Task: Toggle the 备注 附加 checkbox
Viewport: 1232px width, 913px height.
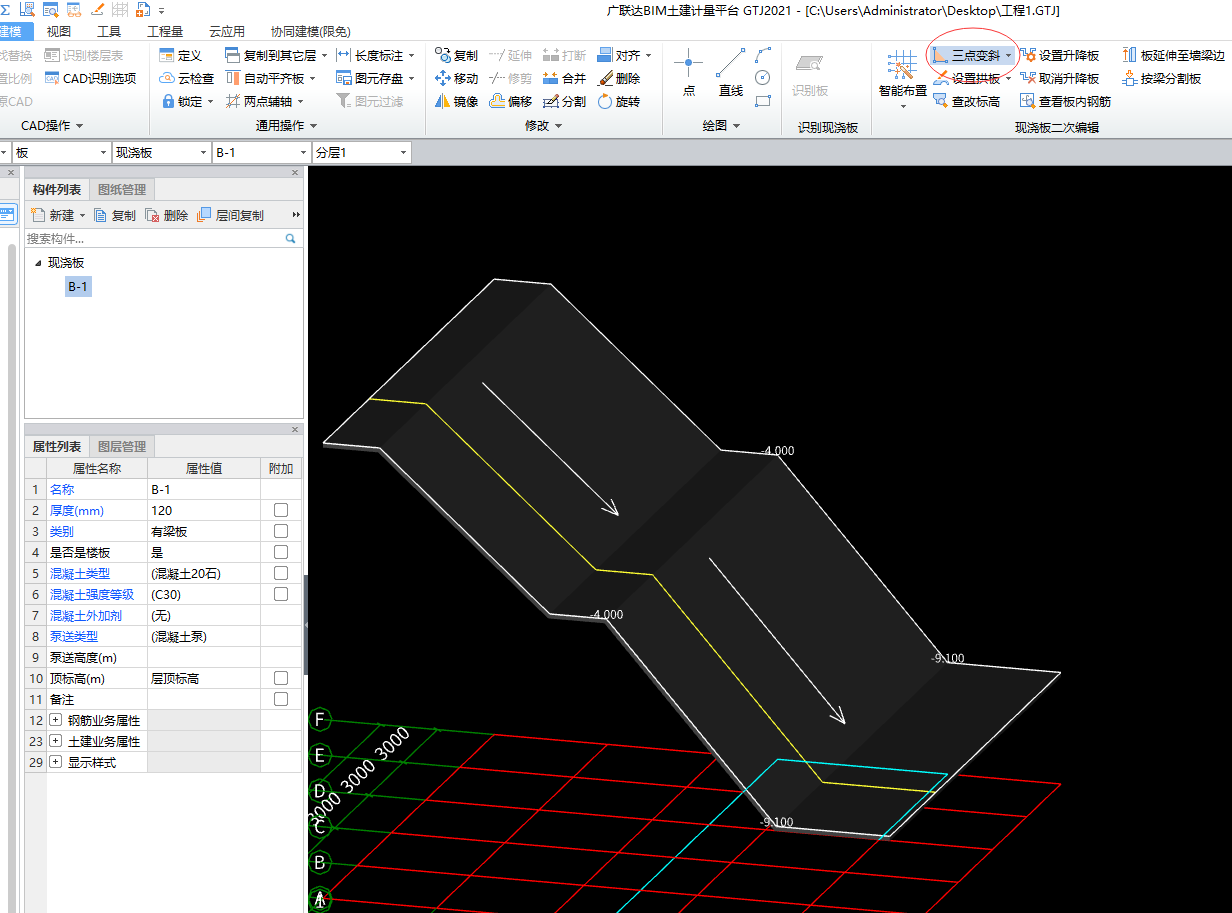Action: point(281,699)
